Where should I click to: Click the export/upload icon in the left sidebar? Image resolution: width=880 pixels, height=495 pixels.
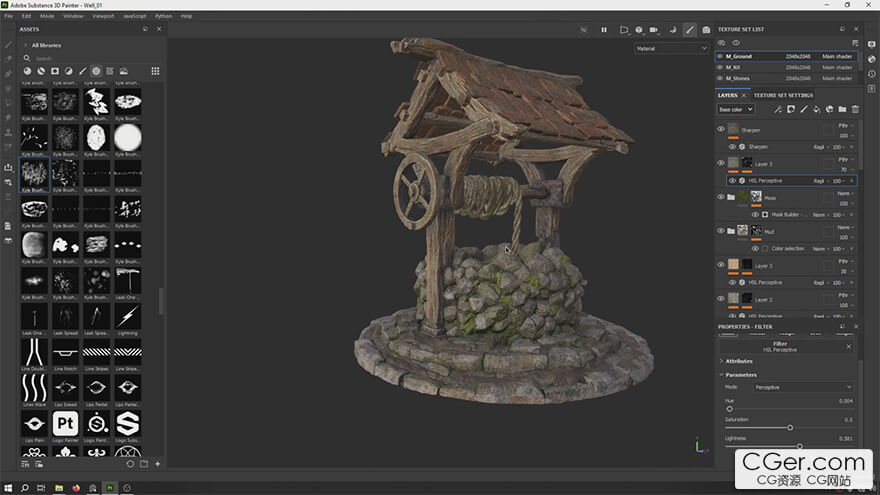click(8, 167)
